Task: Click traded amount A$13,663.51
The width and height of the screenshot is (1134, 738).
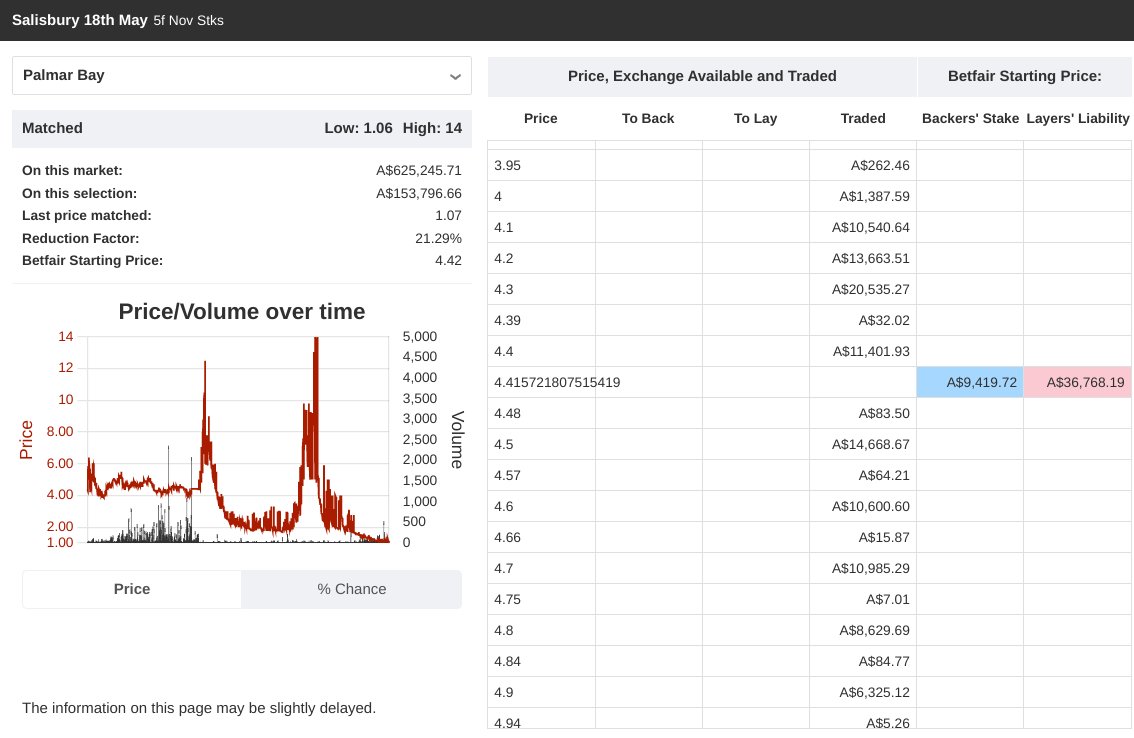Action: tap(870, 259)
